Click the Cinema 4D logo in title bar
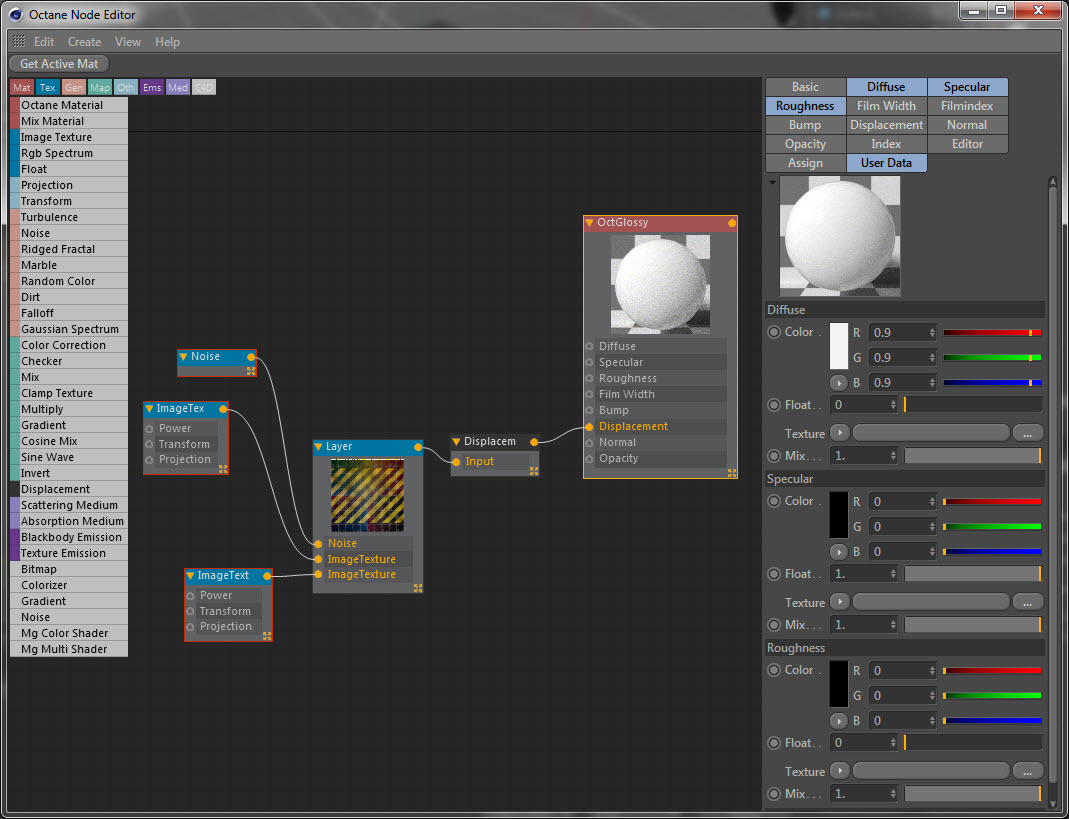Screen dimensions: 1069x819 click(16, 14)
